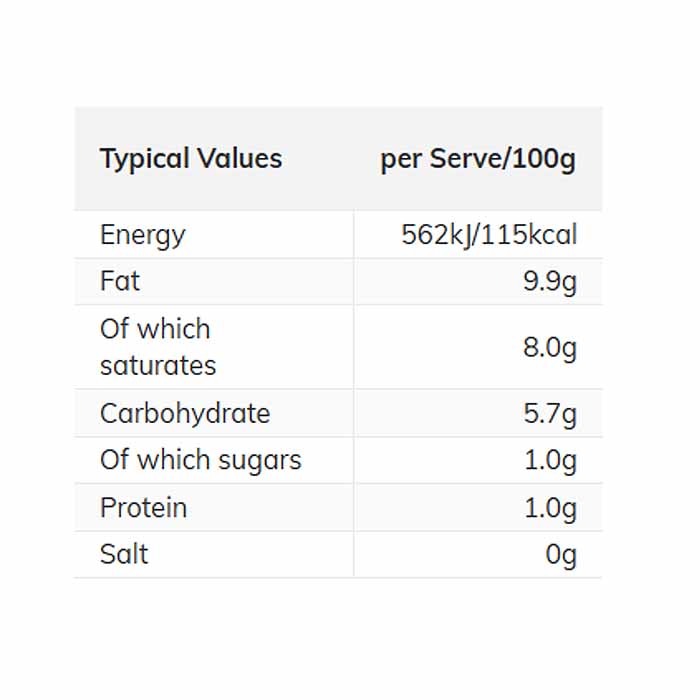
Task: Click "Of which" above the word saturates
Action: (x=155, y=329)
